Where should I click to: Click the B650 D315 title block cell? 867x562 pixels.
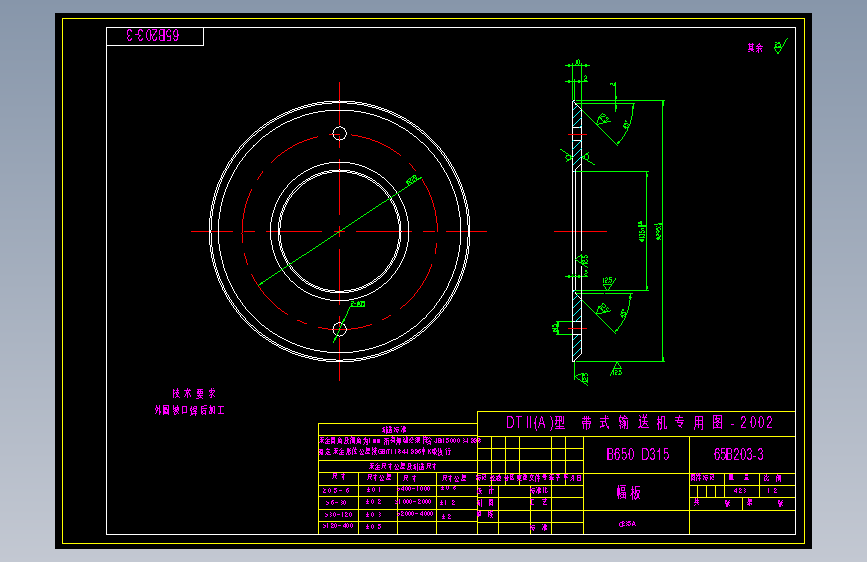tap(638, 455)
